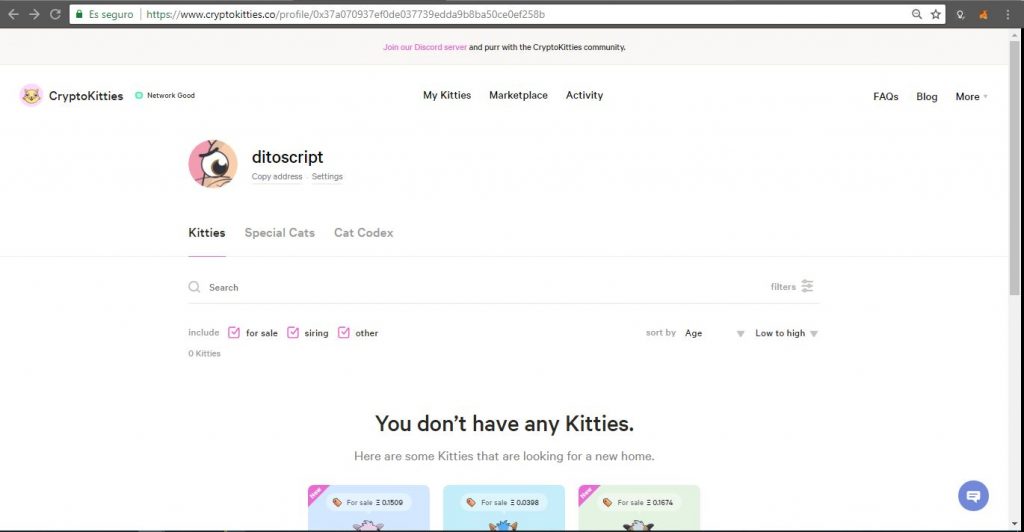Open the Low to high order dropdown
The width and height of the screenshot is (1024, 532).
point(786,333)
